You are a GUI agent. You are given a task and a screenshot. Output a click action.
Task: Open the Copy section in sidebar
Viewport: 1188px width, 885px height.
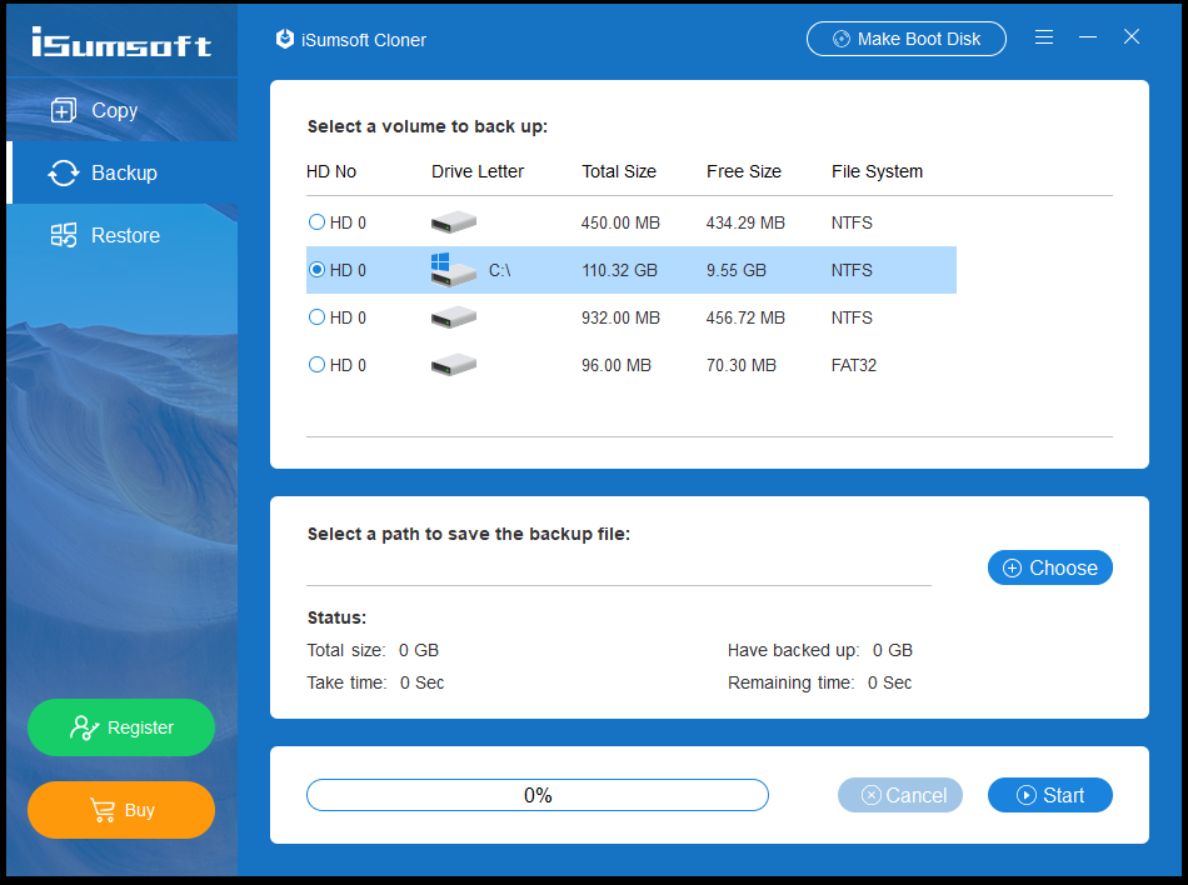click(x=122, y=111)
